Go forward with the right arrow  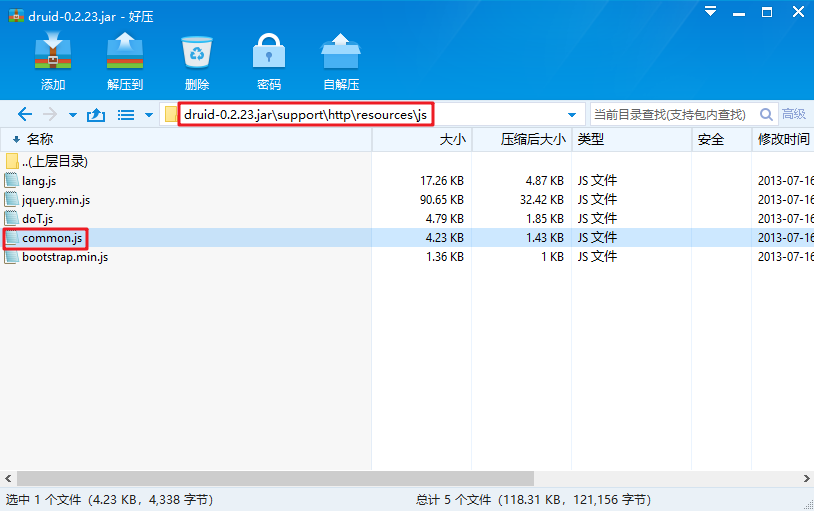point(50,114)
